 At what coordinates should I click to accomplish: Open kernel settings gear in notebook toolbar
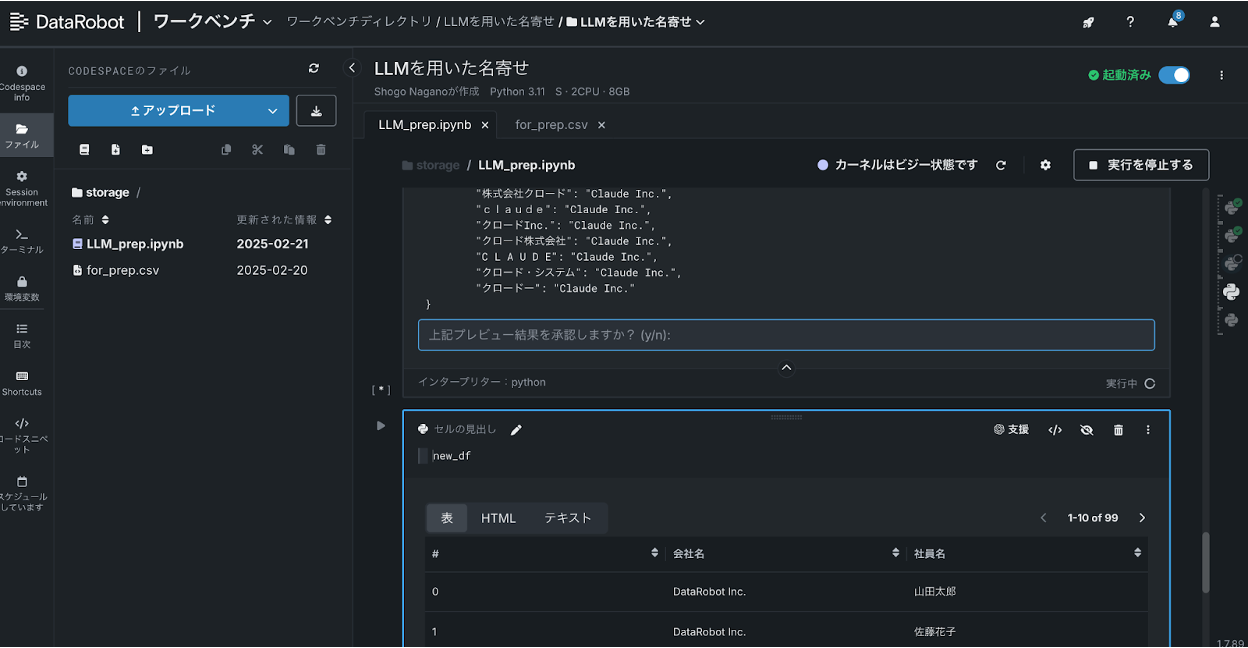point(1045,165)
